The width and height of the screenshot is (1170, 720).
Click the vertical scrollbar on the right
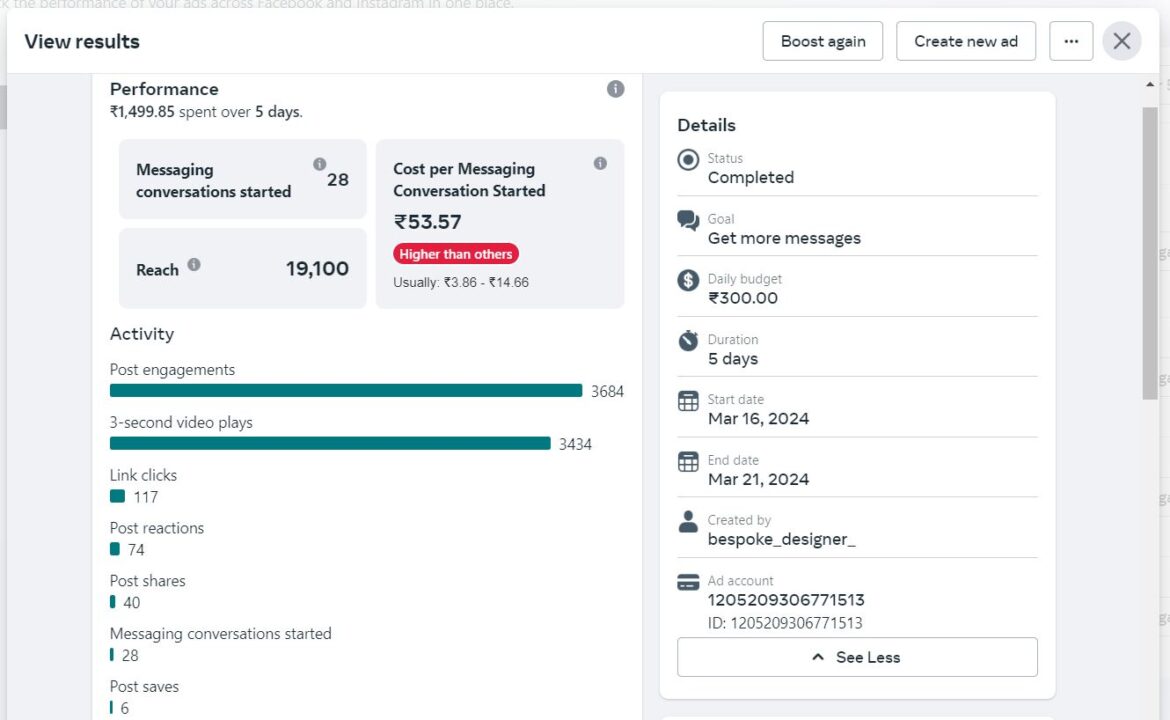[1149, 250]
